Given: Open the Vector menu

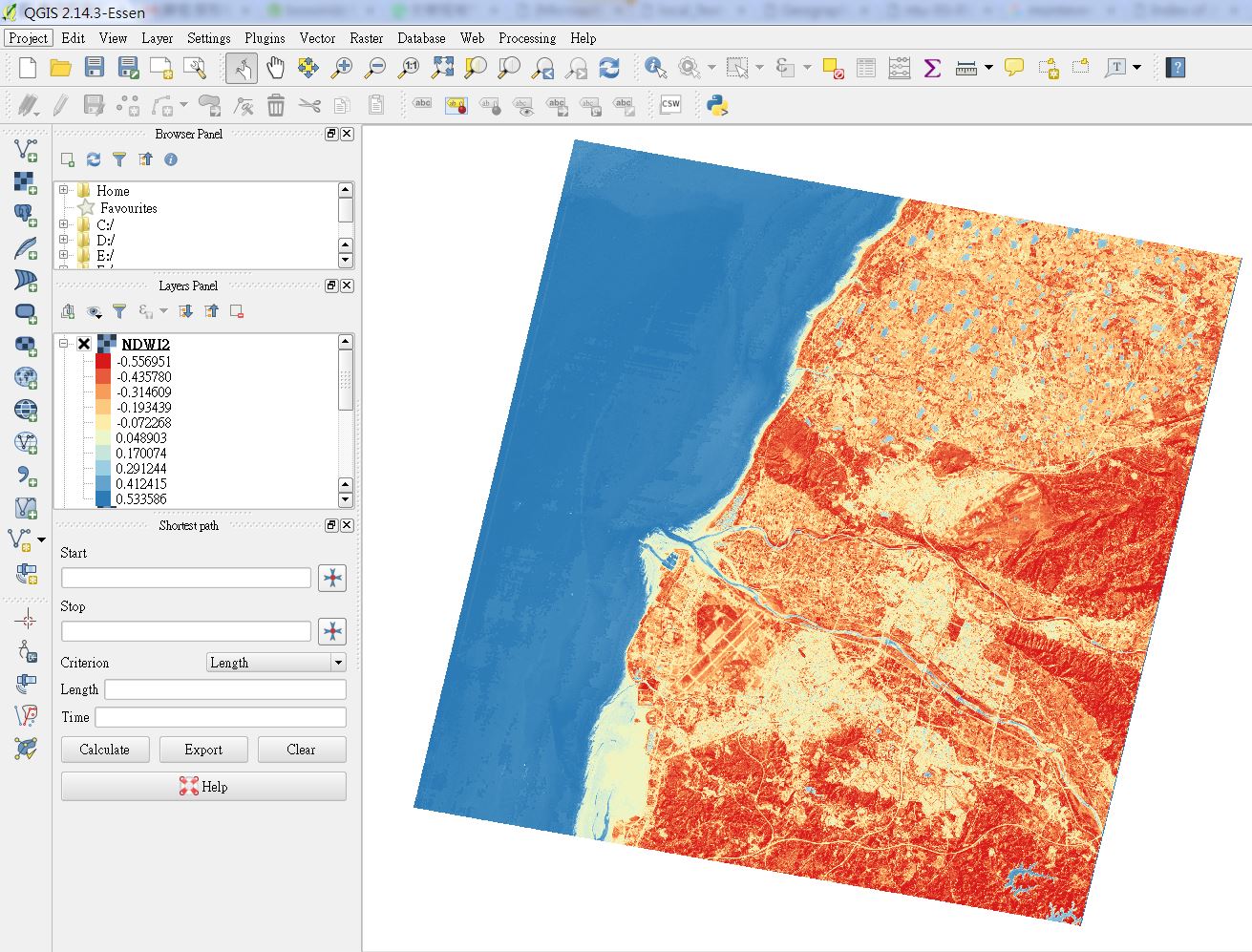Looking at the screenshot, I should (x=317, y=38).
